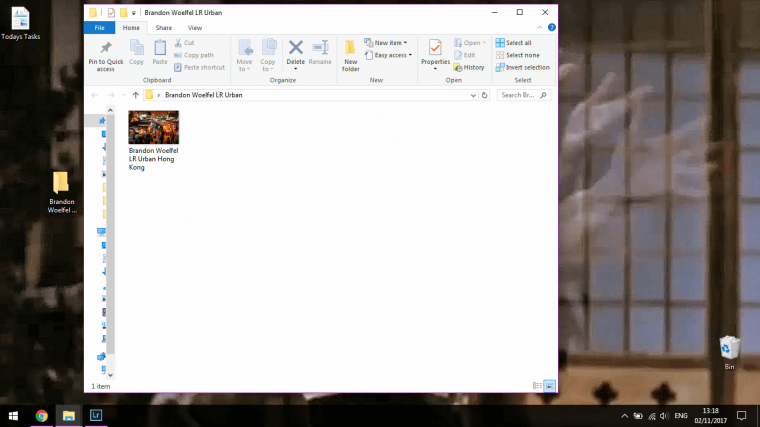Click File Explorer taskbar icon
The height and width of the screenshot is (427, 760).
click(x=69, y=416)
